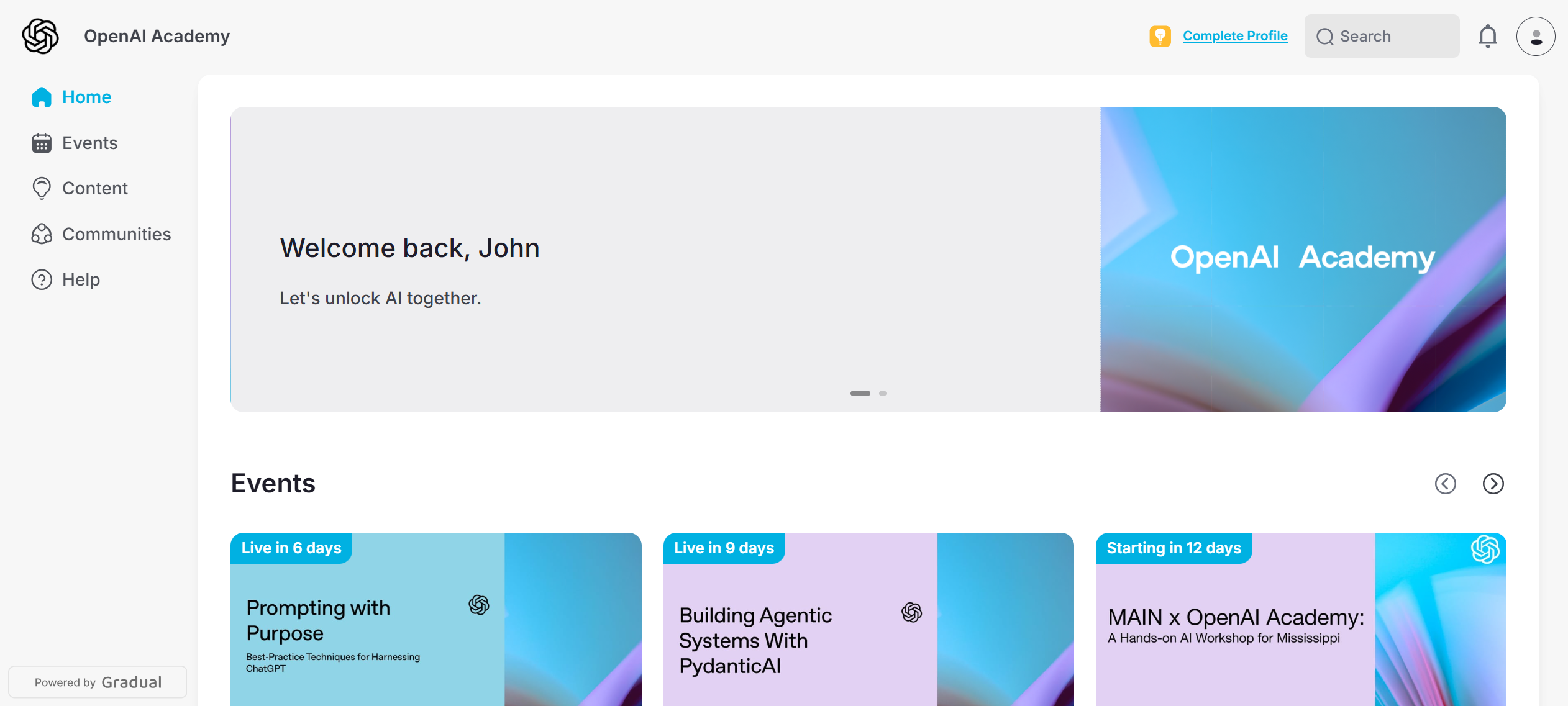Screen dimensions: 1568x706
Task: Click the lightbulb tip icon
Action: 1160,36
